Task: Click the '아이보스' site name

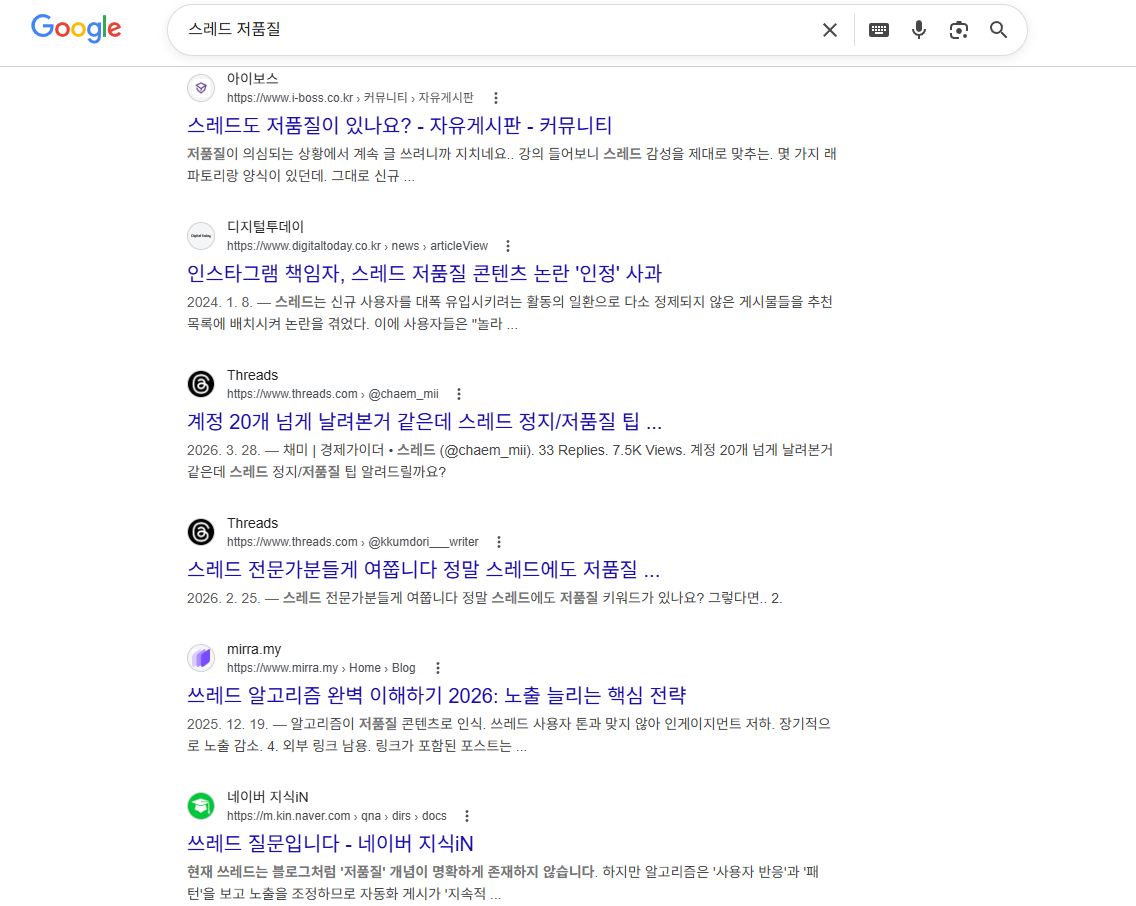Action: 252,78
